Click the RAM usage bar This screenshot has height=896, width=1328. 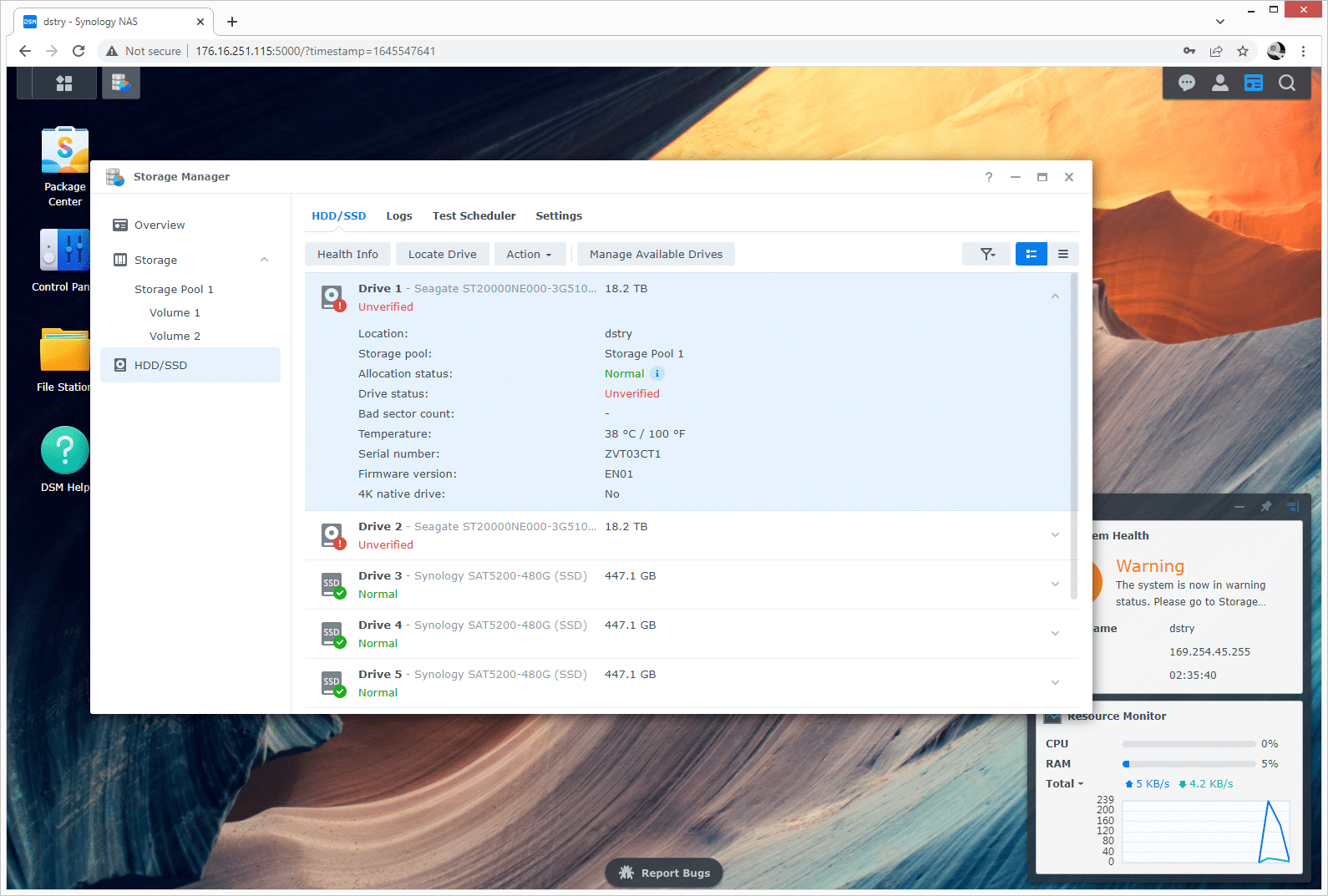tap(1189, 764)
